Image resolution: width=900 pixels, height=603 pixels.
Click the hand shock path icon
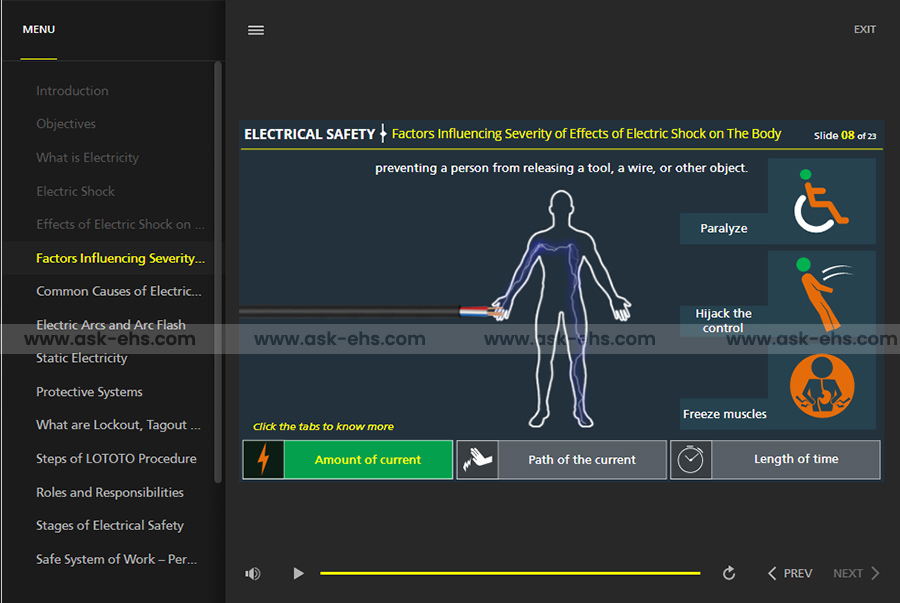478,460
